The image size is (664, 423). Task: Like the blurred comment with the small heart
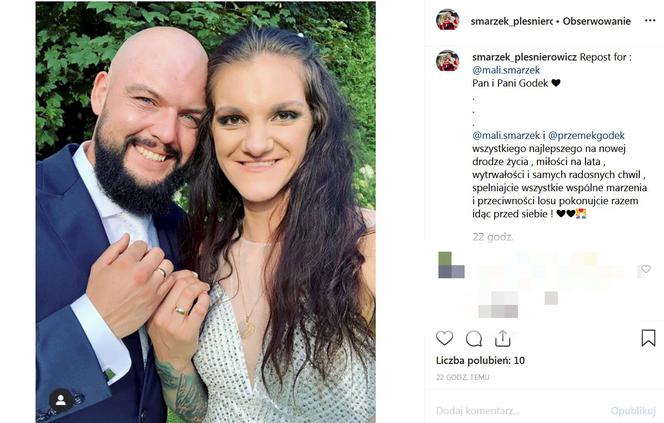(646, 269)
